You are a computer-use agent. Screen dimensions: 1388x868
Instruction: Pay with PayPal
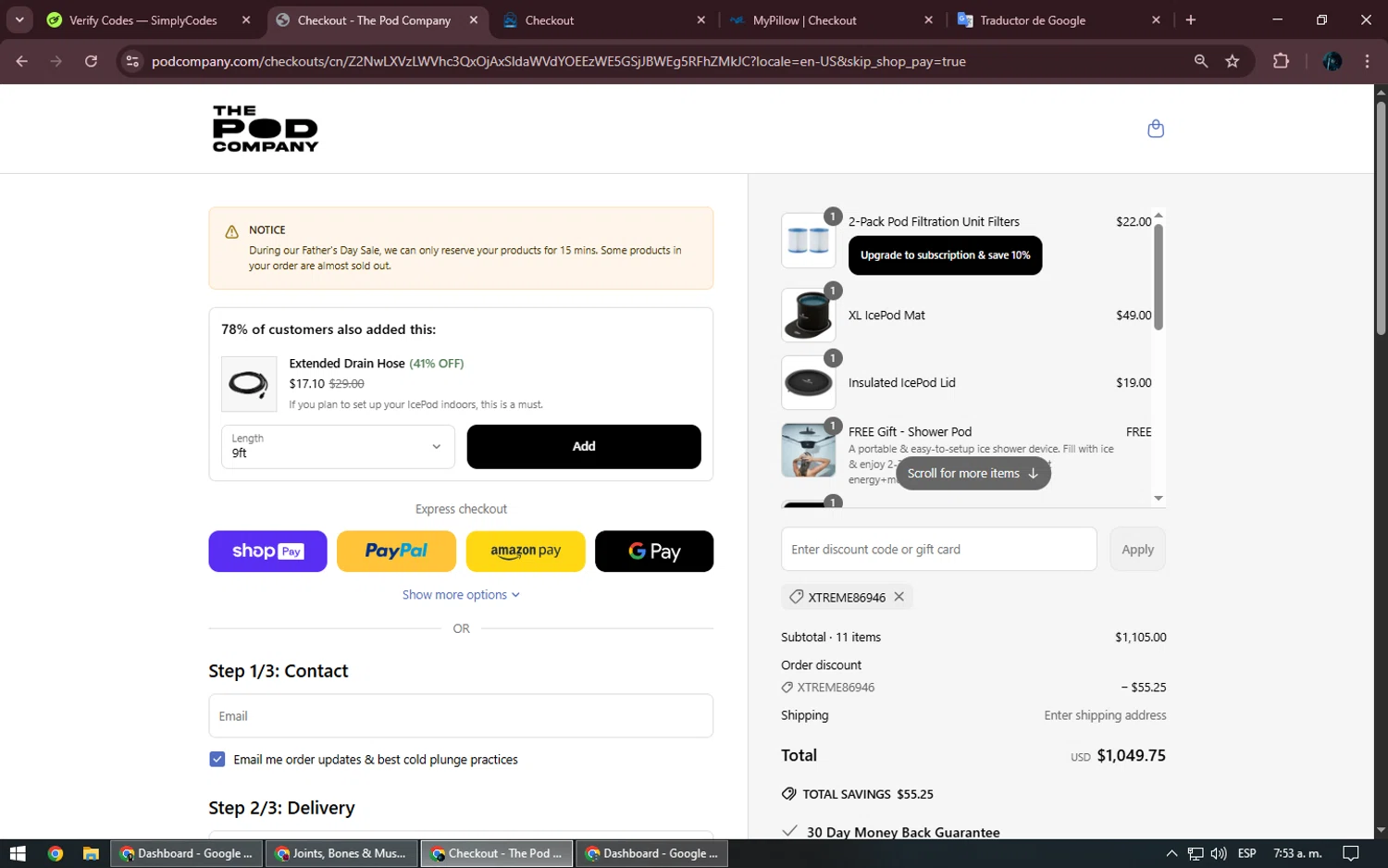[x=396, y=551]
